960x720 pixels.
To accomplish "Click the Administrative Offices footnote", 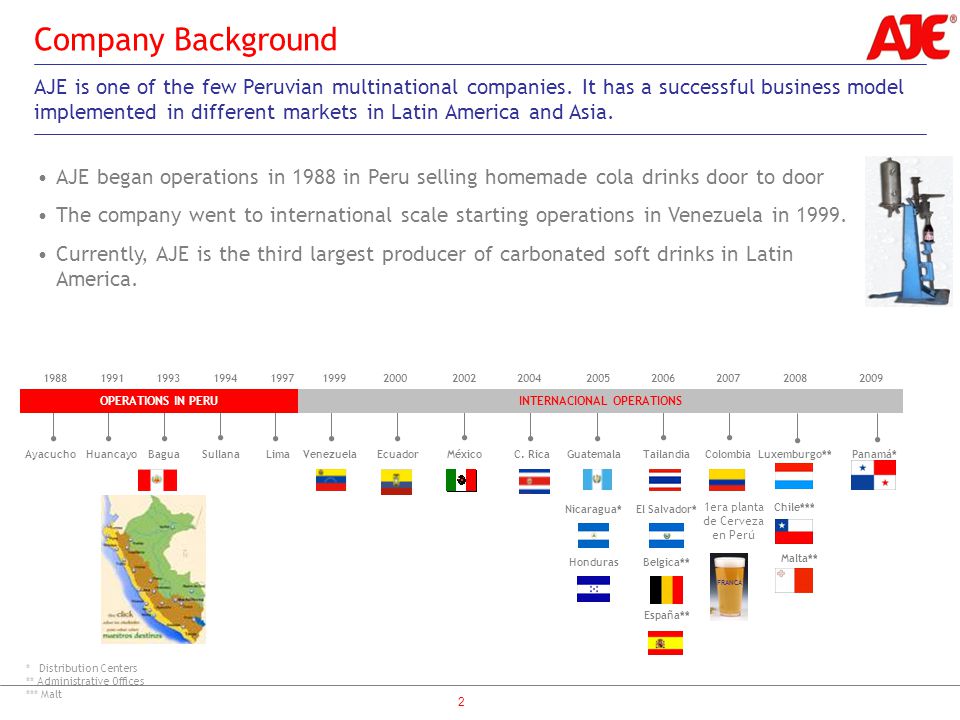I will (91, 681).
